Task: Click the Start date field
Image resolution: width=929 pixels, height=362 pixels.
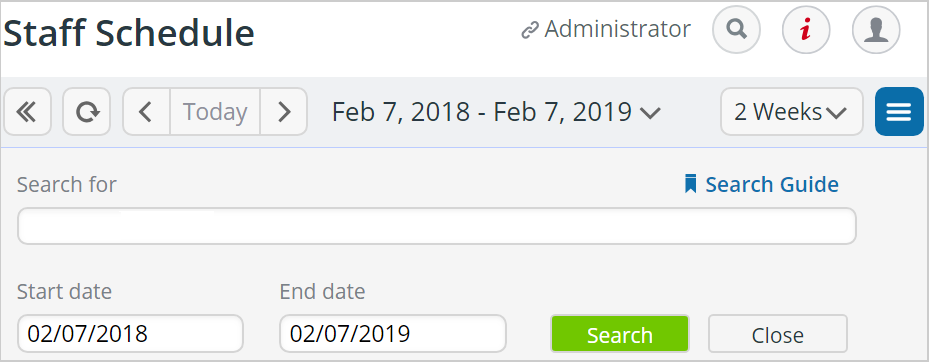Action: (130, 334)
